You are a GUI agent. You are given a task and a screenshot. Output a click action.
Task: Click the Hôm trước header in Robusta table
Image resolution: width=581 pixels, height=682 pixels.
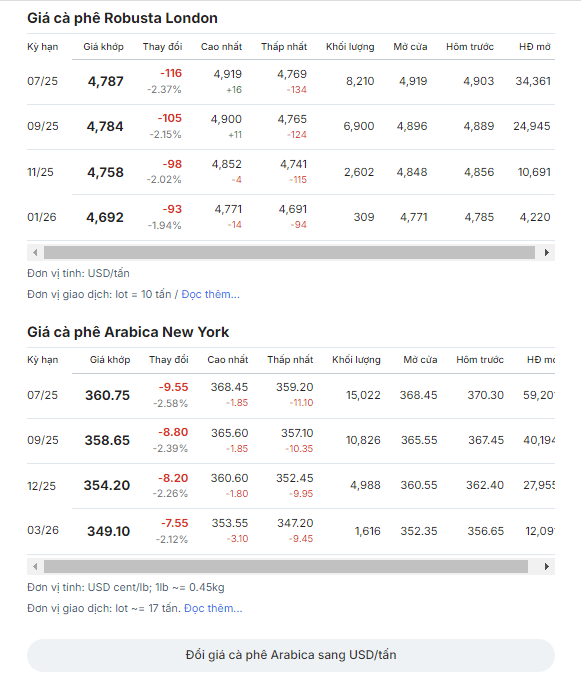click(x=470, y=47)
